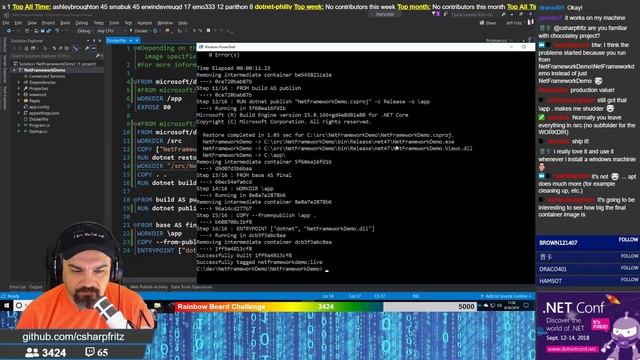Follow HAMSOT
Image resolution: width=640 pixels, height=360 pixels.
coord(629,280)
